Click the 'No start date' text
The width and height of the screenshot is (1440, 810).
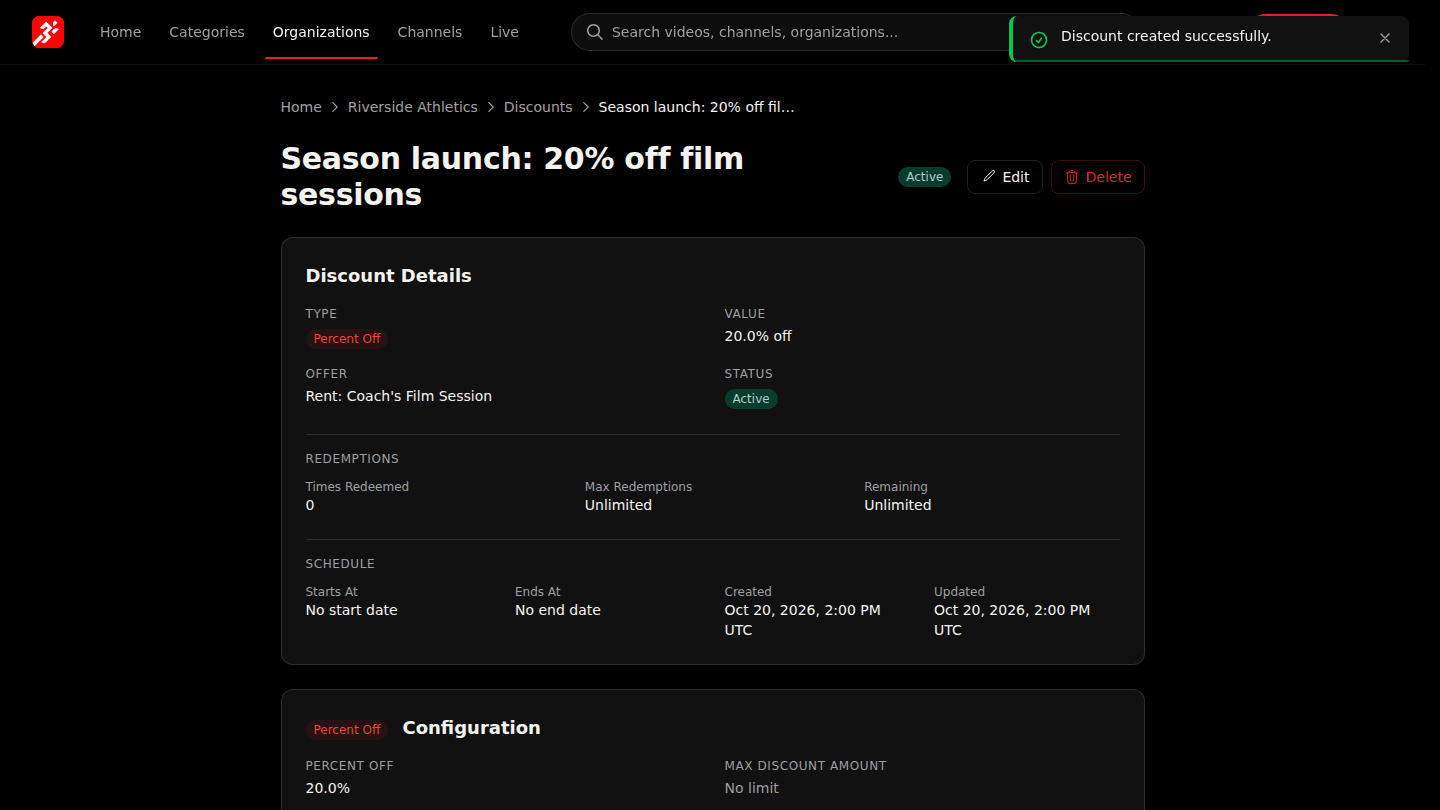click(352, 610)
